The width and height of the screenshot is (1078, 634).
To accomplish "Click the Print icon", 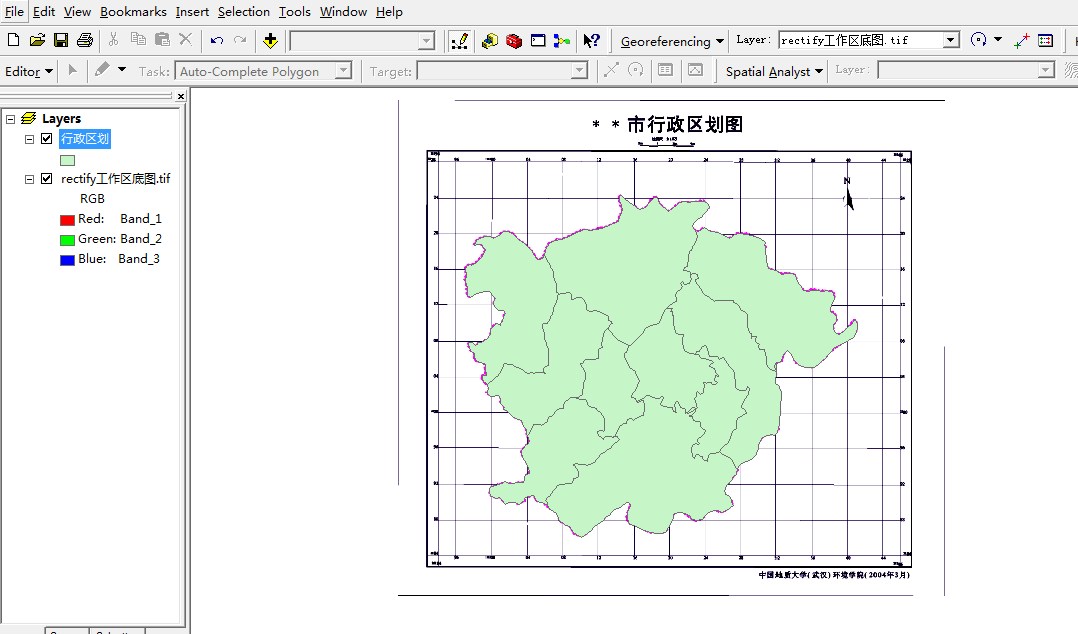I will click(85, 40).
